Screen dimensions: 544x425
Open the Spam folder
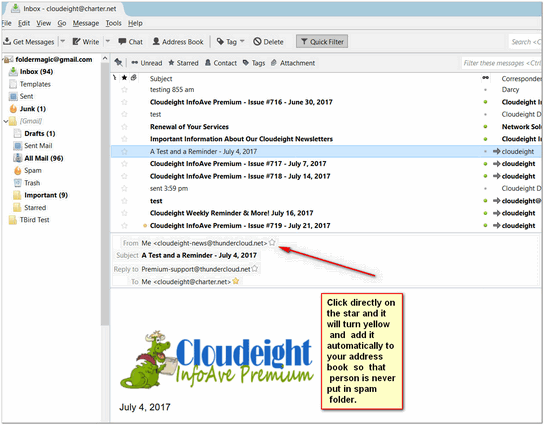point(33,171)
